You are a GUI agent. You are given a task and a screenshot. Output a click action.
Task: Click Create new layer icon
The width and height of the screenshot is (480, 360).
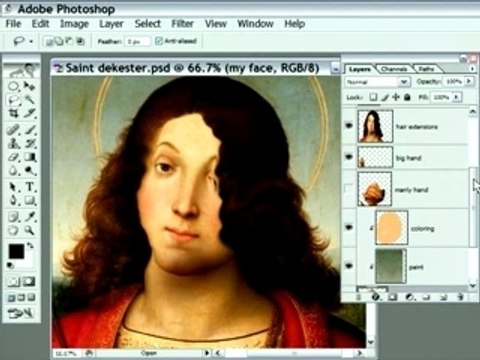click(443, 297)
